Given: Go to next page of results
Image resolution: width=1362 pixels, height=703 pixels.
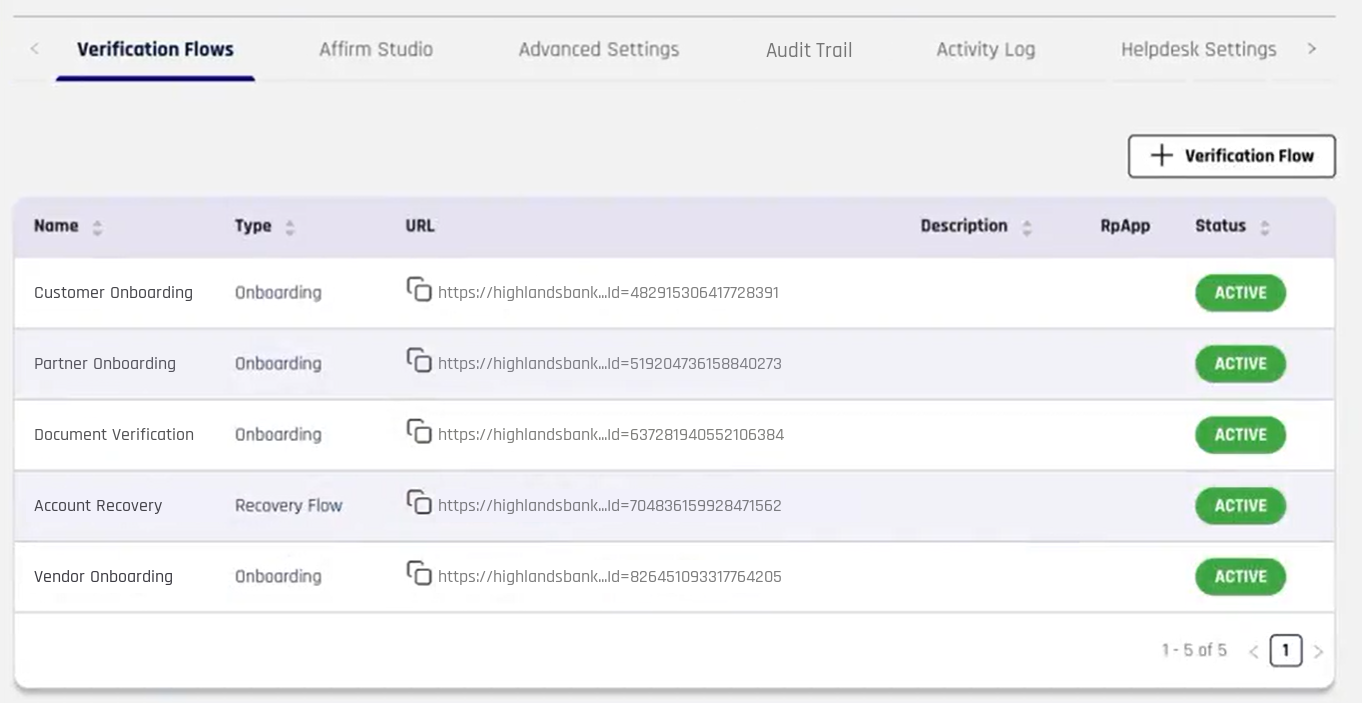Looking at the screenshot, I should click(x=1318, y=652).
